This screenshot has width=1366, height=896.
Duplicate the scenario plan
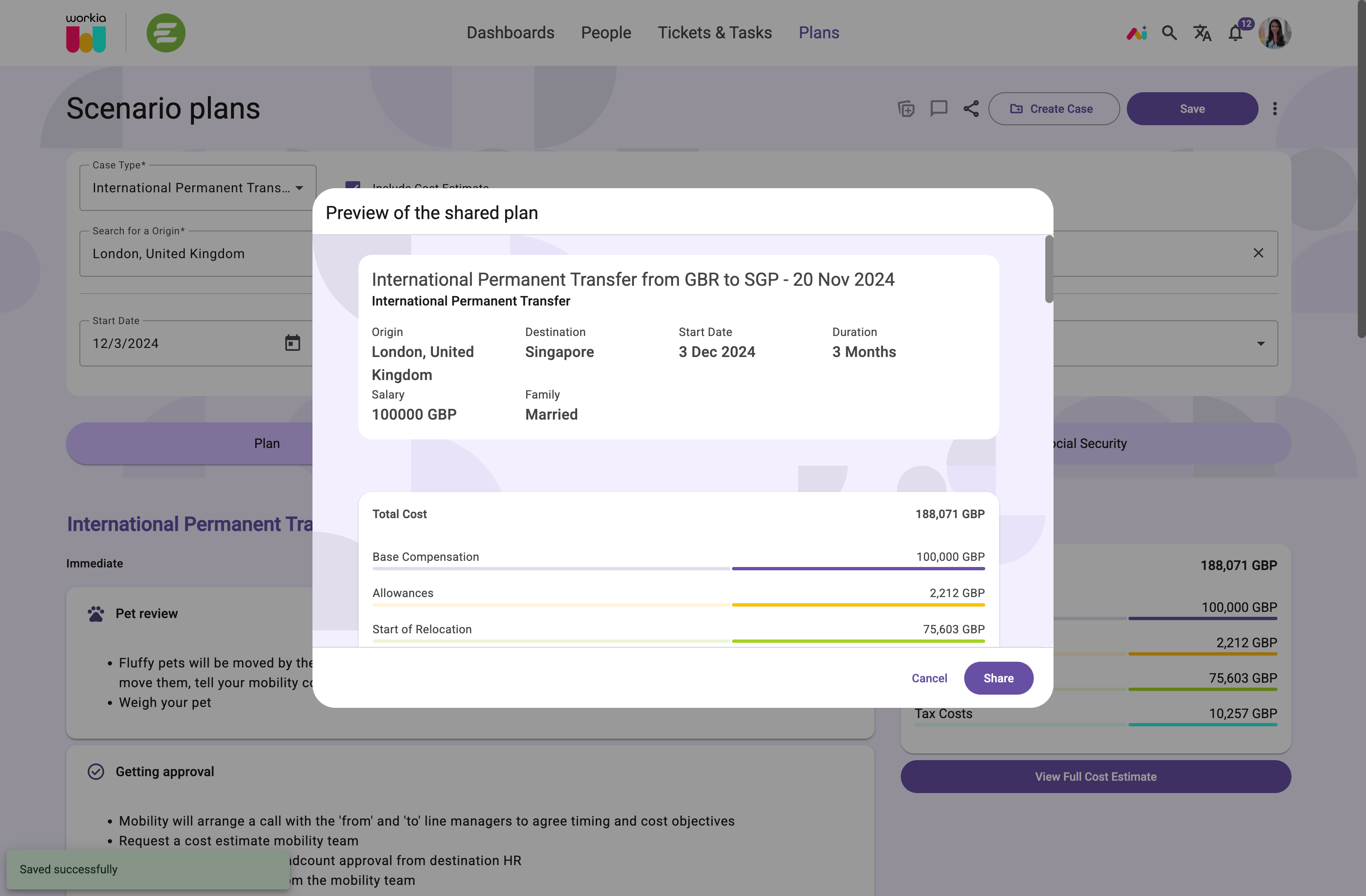pos(906,108)
